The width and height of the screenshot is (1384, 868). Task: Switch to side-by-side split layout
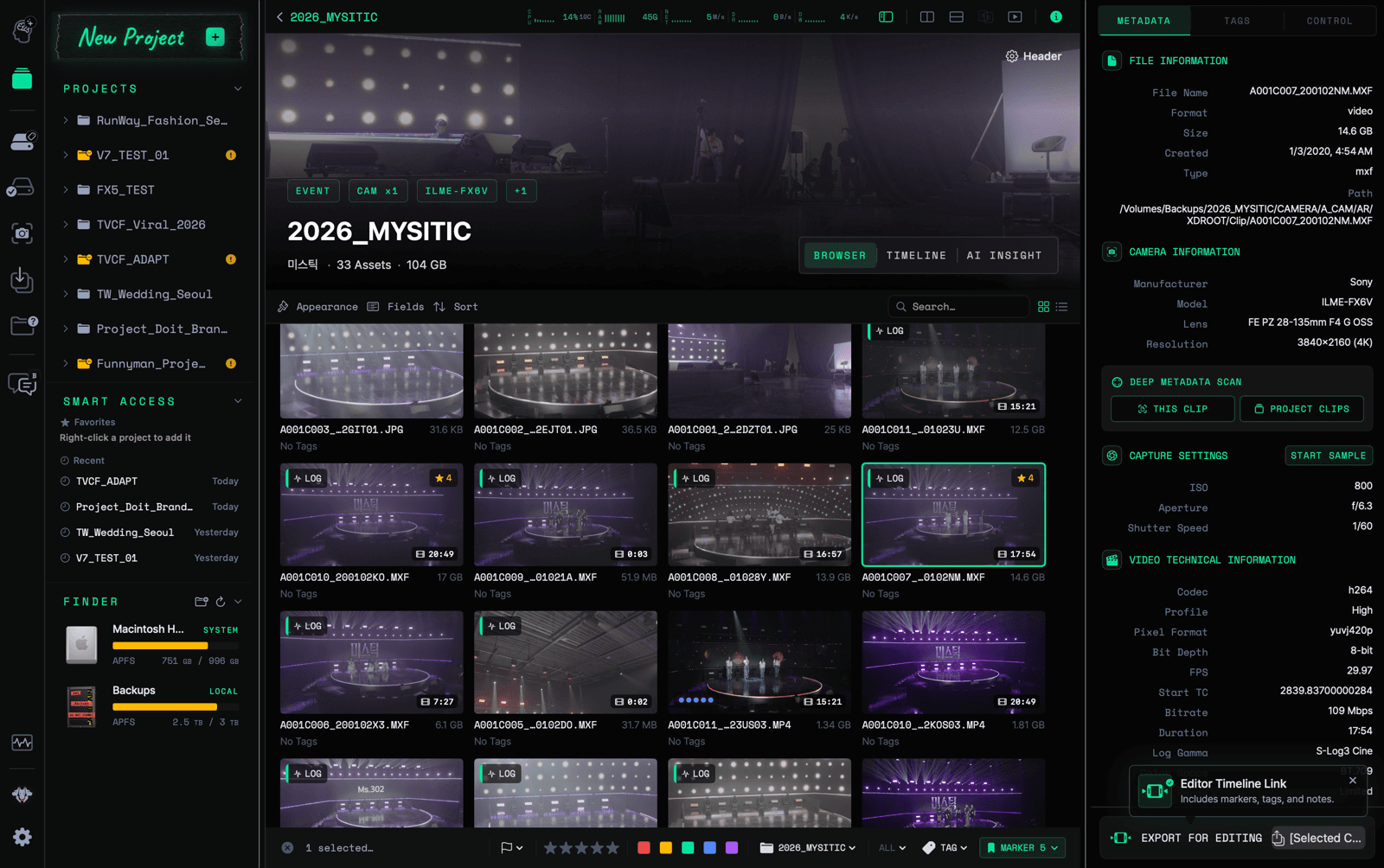927,16
